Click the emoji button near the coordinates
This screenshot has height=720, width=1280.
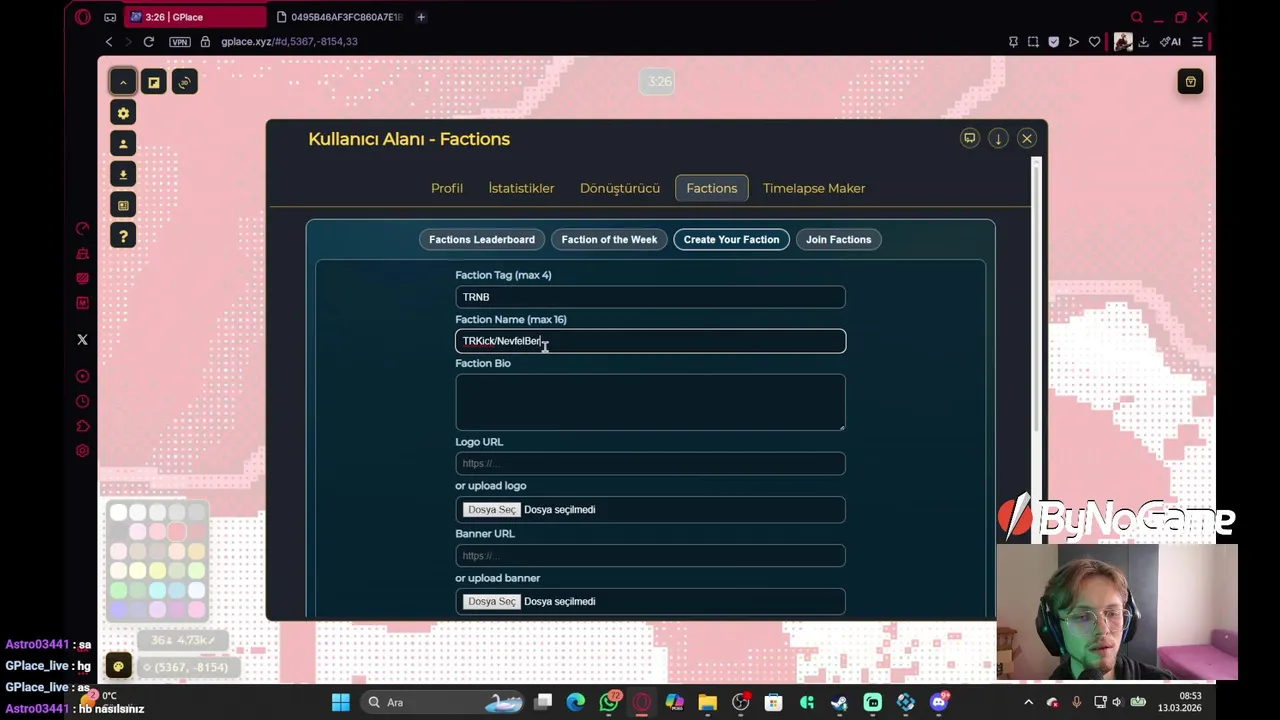click(118, 667)
